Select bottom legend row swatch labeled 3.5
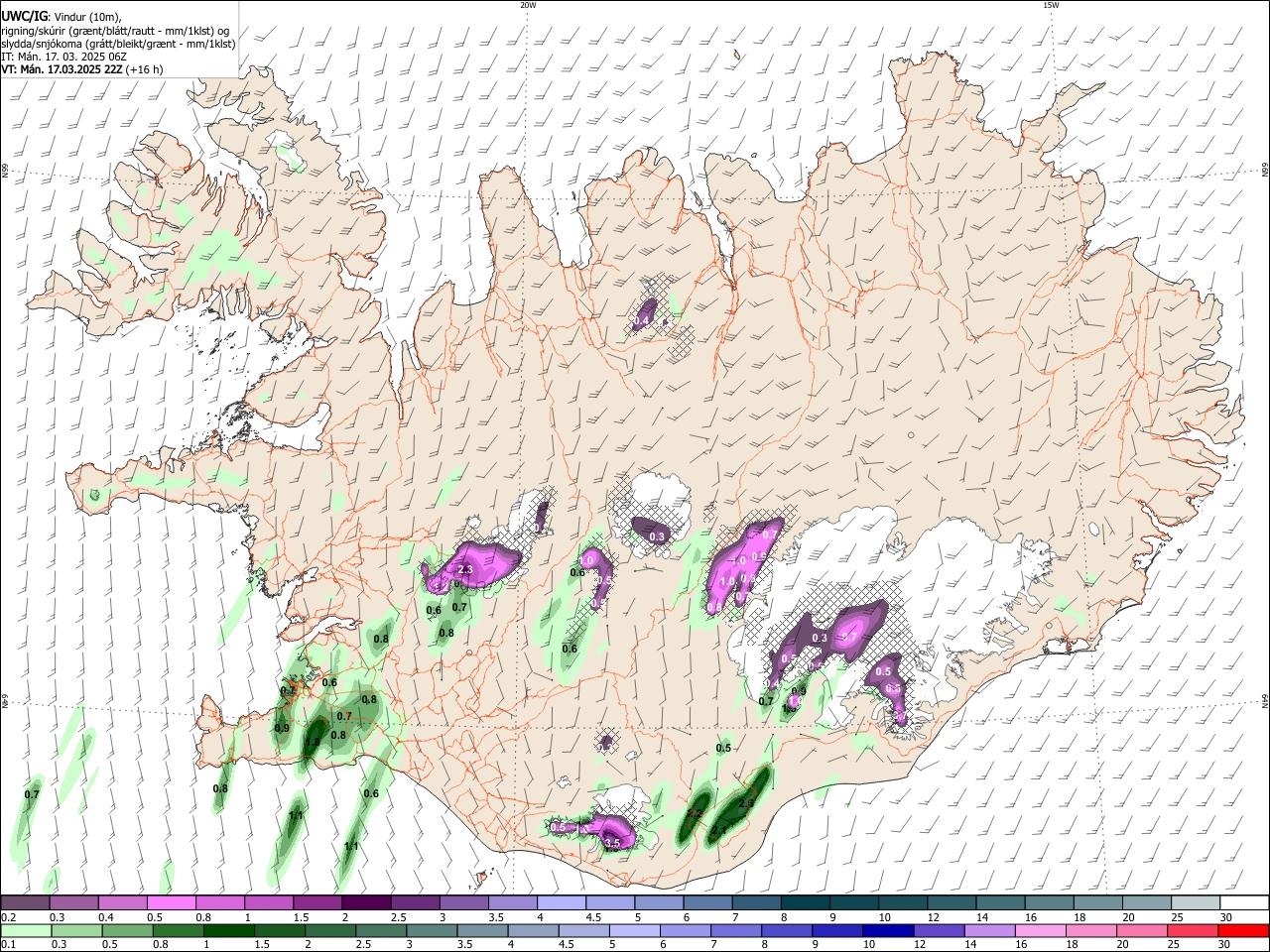 tap(481, 930)
